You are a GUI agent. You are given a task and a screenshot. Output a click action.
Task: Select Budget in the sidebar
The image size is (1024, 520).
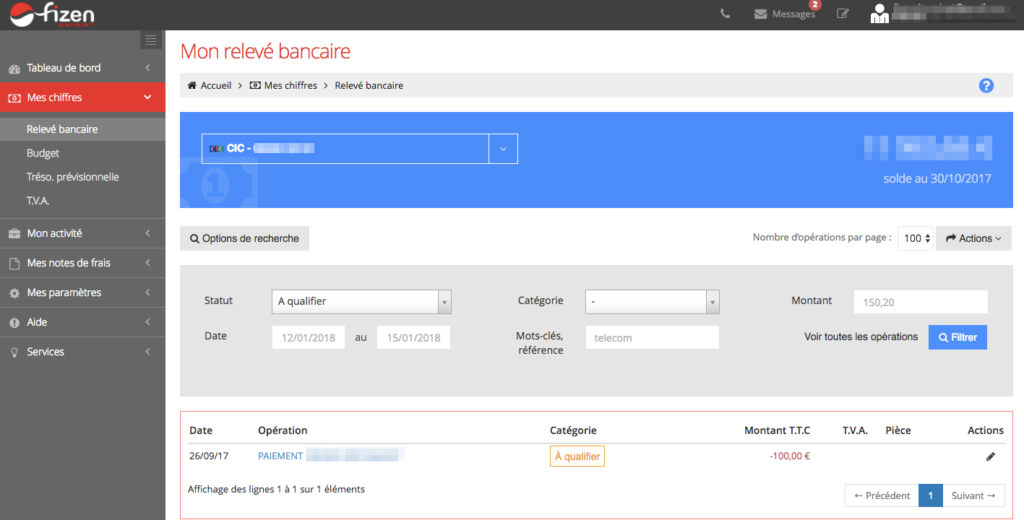(43, 153)
